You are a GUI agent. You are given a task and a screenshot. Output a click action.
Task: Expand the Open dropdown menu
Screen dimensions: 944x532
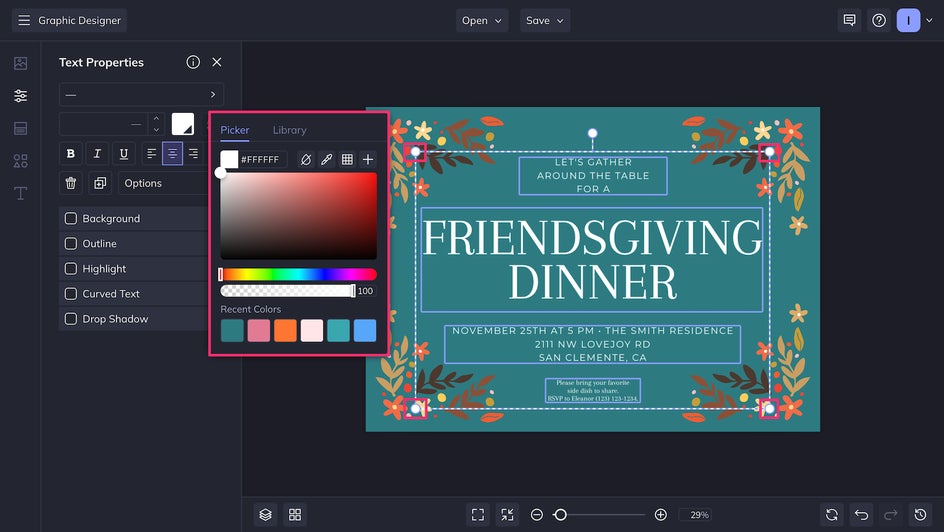[482, 20]
